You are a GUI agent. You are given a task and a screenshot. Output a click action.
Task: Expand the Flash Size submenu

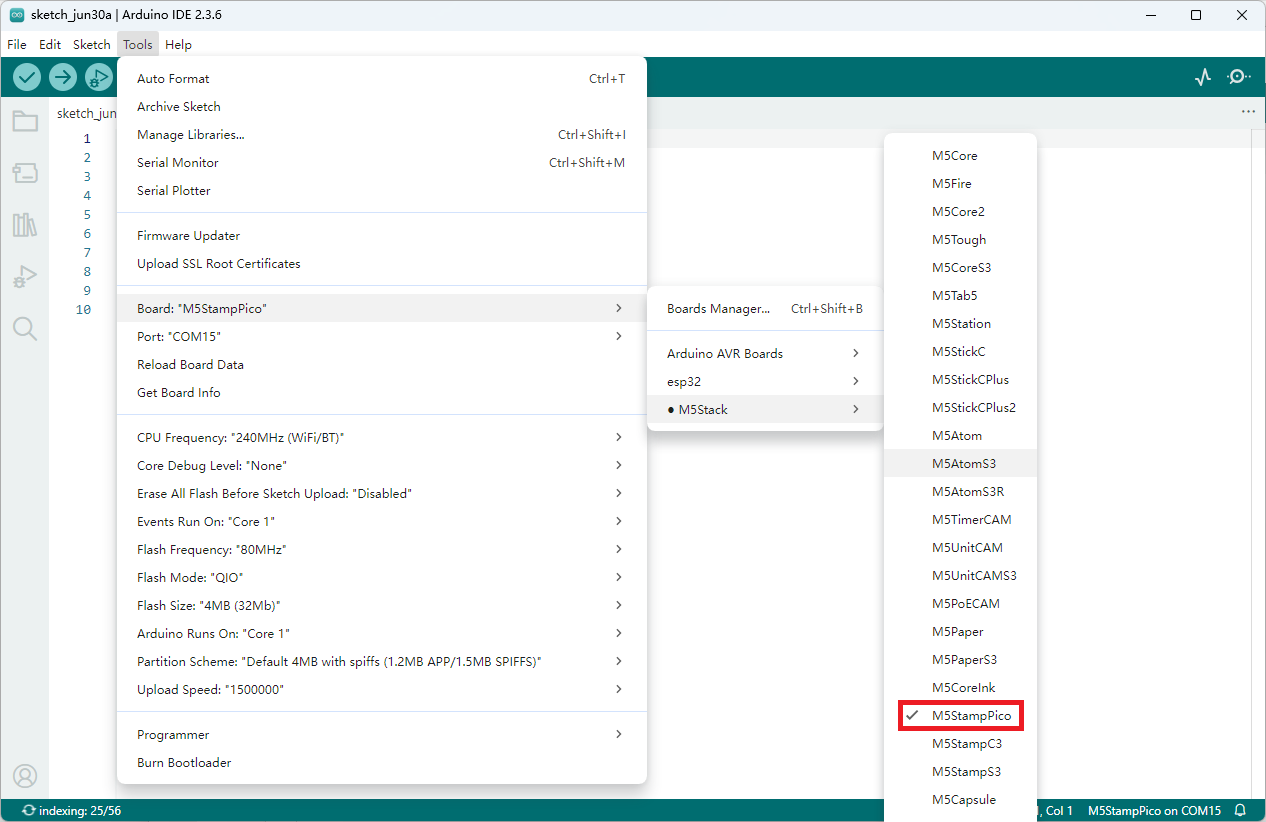point(382,605)
